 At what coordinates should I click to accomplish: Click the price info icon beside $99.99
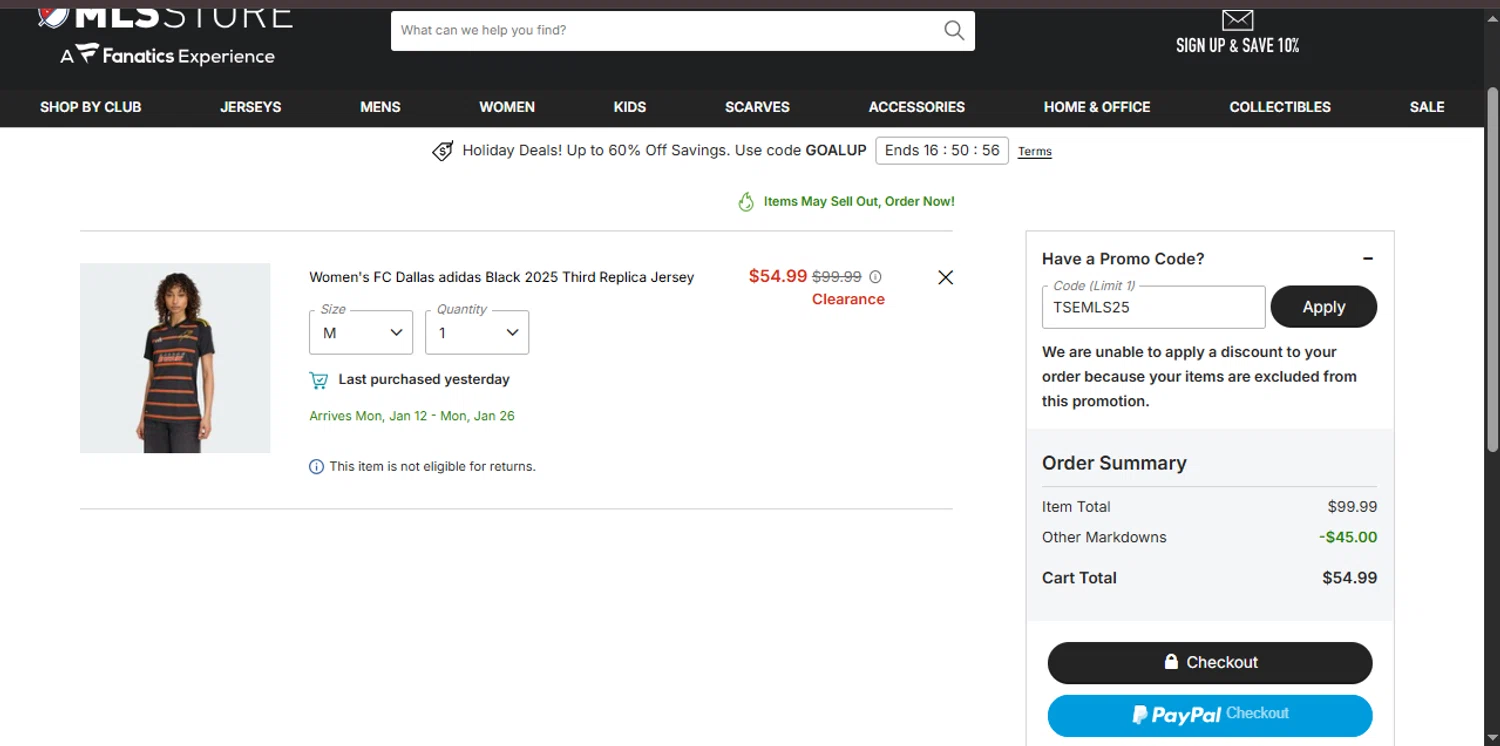pyautogui.click(x=875, y=277)
